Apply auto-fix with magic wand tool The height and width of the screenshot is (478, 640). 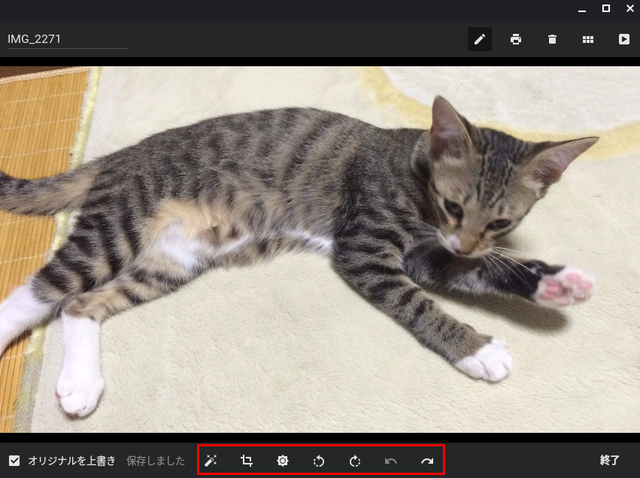pos(211,461)
